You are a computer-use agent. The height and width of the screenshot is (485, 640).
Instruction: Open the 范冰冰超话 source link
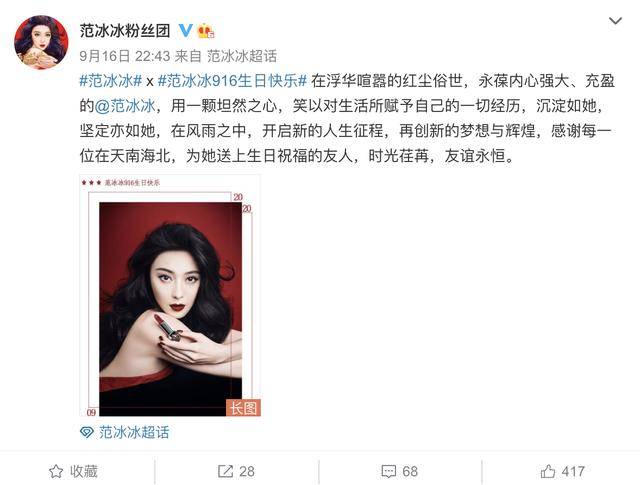coord(242,56)
